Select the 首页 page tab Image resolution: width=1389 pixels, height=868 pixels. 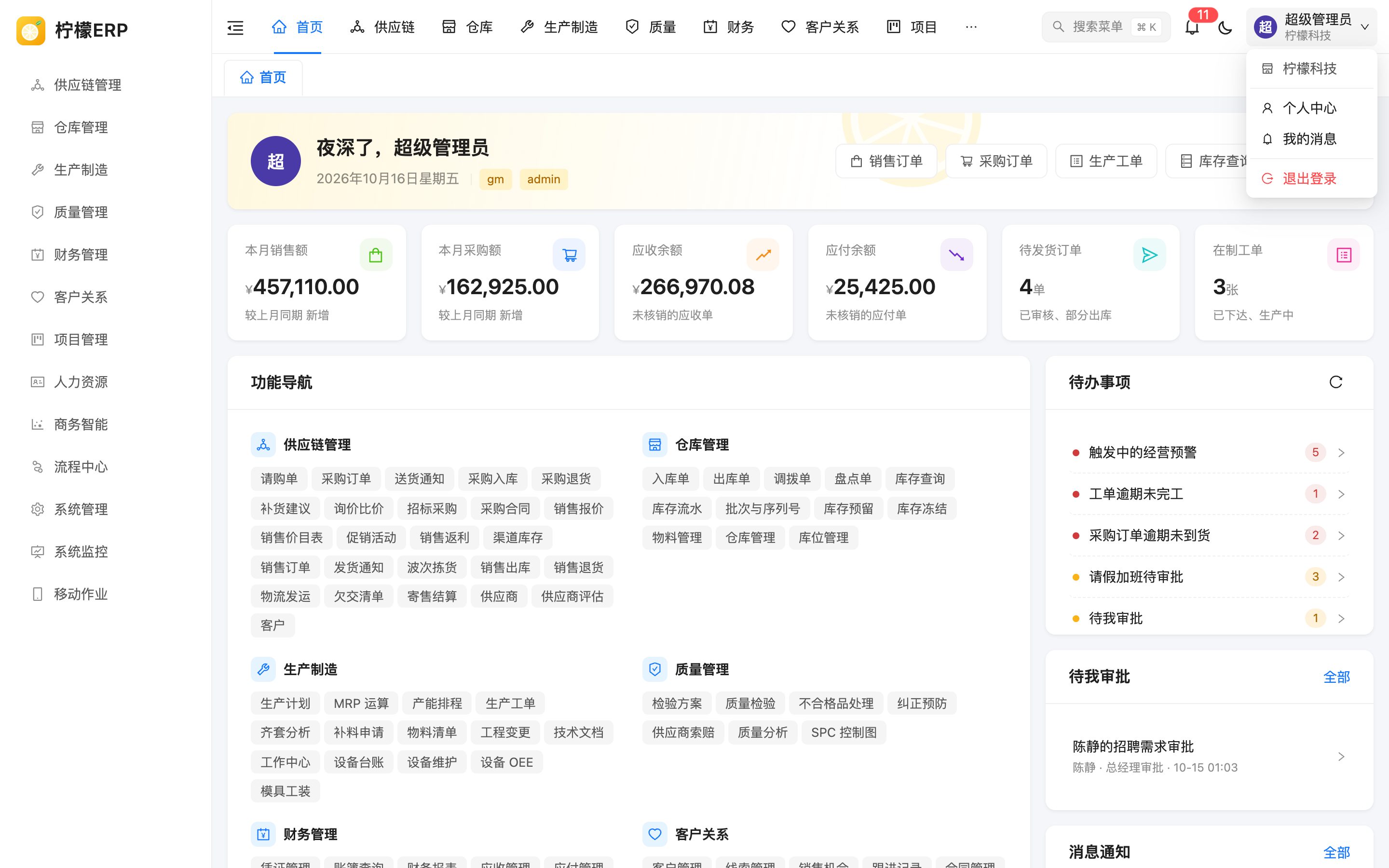click(263, 78)
